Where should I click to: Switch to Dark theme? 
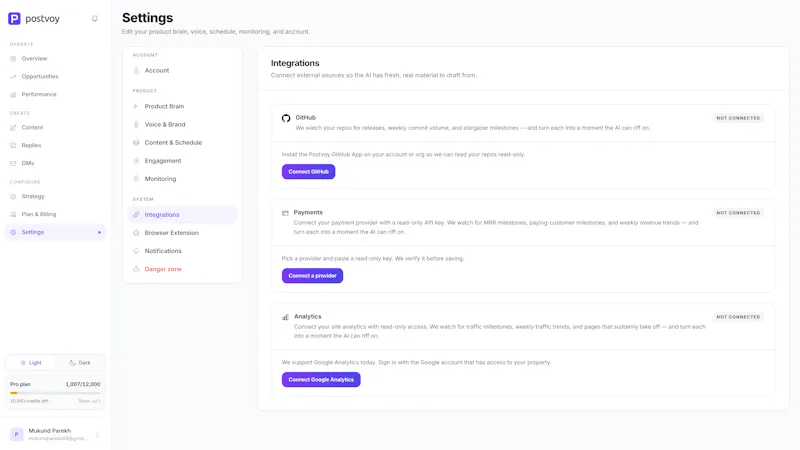(80, 363)
